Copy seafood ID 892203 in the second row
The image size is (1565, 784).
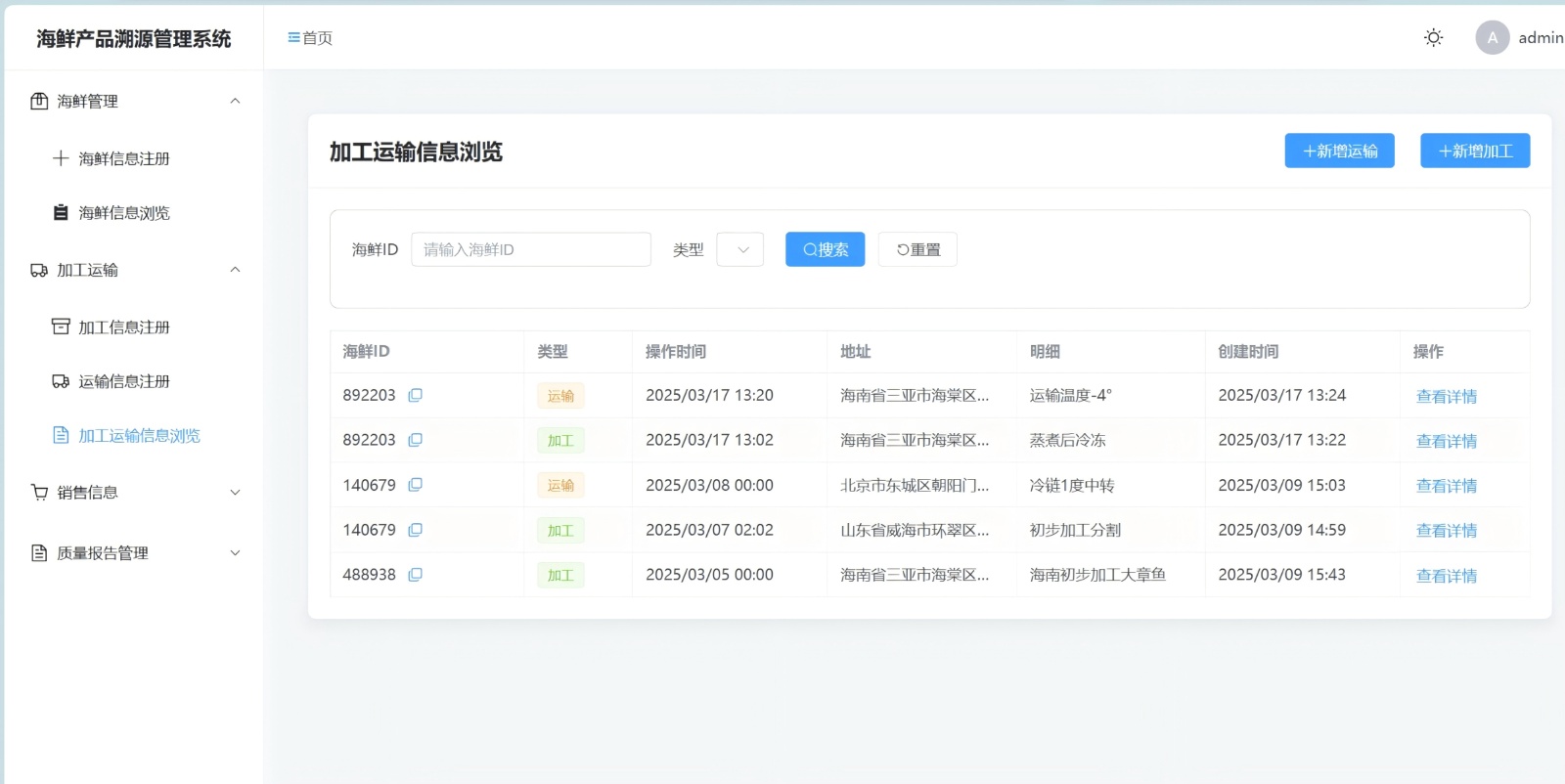[x=415, y=440]
